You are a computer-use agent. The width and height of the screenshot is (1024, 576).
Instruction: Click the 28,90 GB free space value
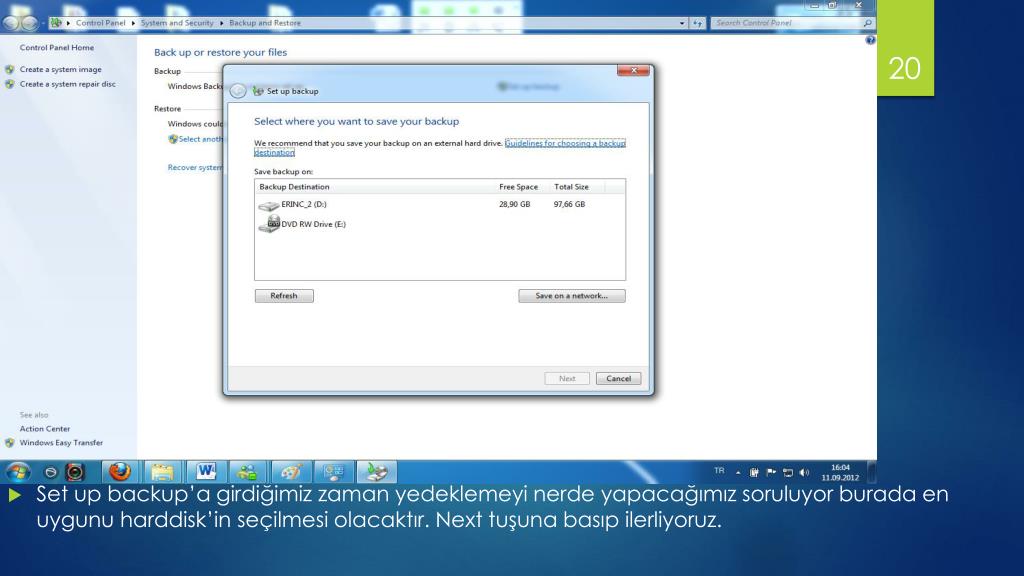point(515,204)
